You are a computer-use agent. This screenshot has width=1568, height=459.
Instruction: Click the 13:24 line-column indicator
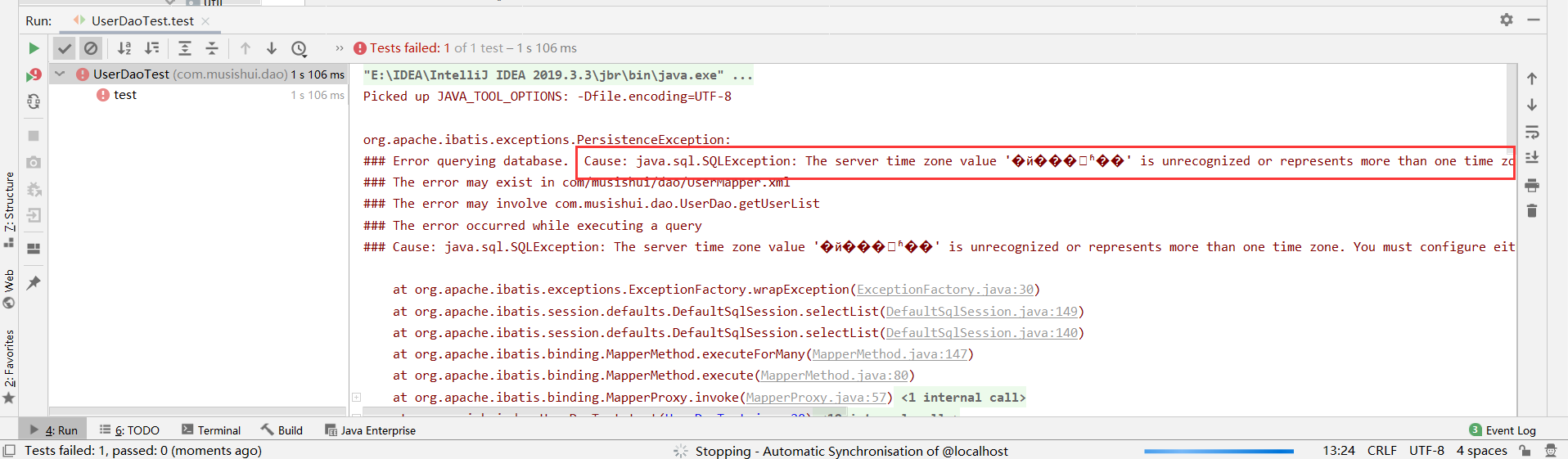[1339, 451]
